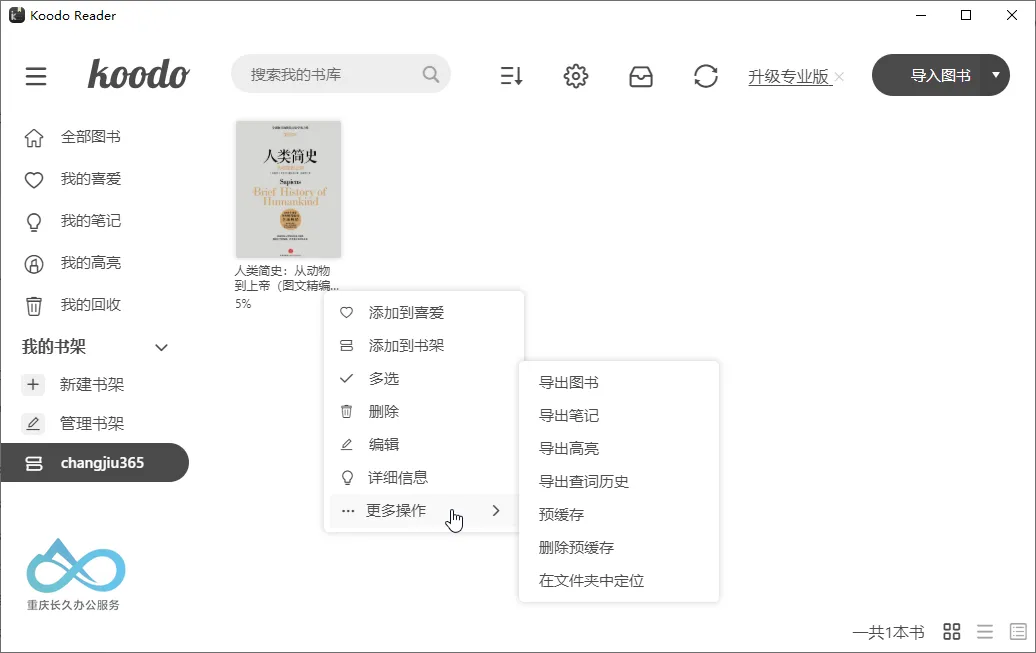Open the sort options icon
1036x653 pixels.
[511, 76]
